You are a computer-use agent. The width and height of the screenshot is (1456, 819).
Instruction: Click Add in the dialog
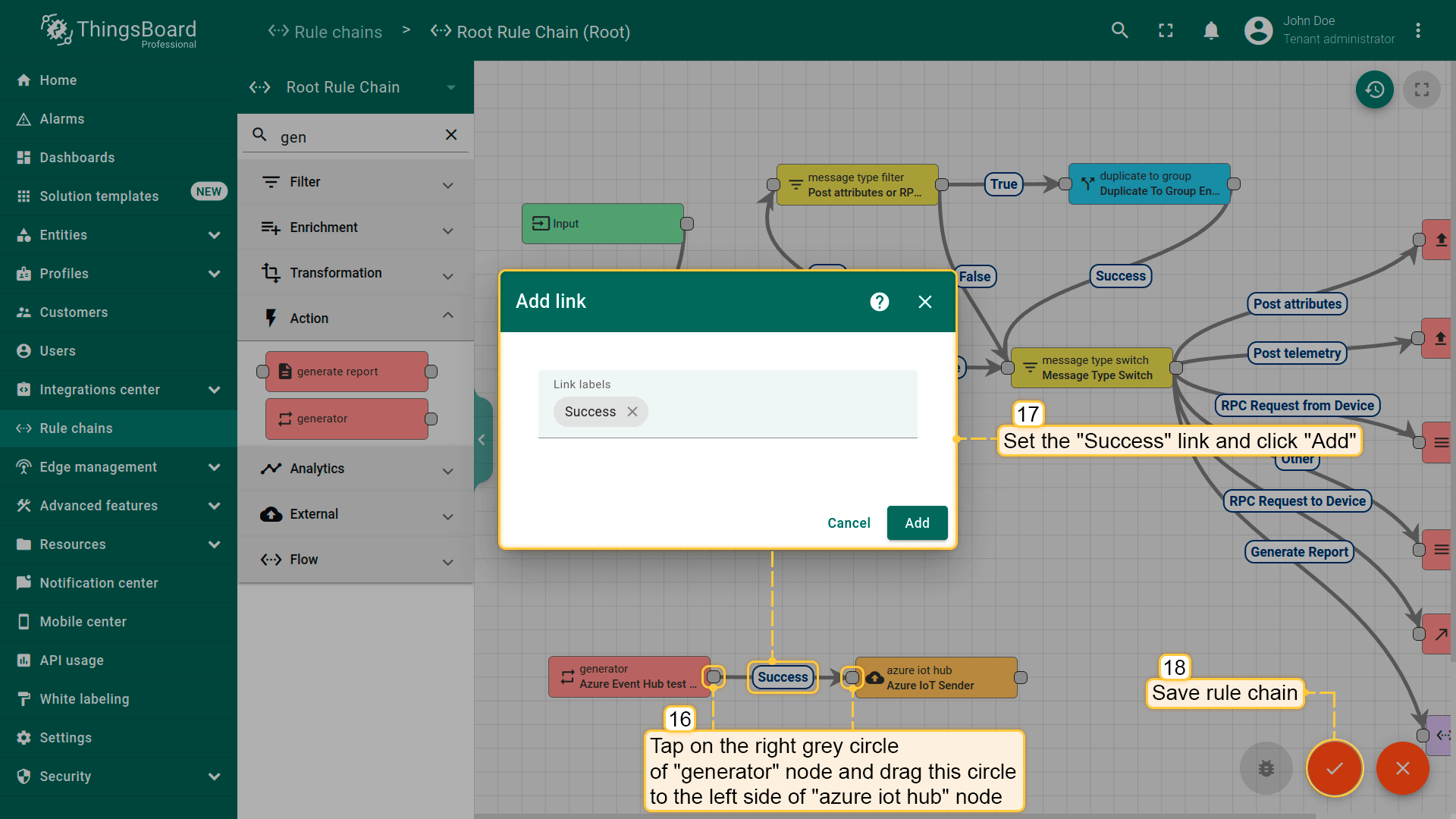pos(917,523)
